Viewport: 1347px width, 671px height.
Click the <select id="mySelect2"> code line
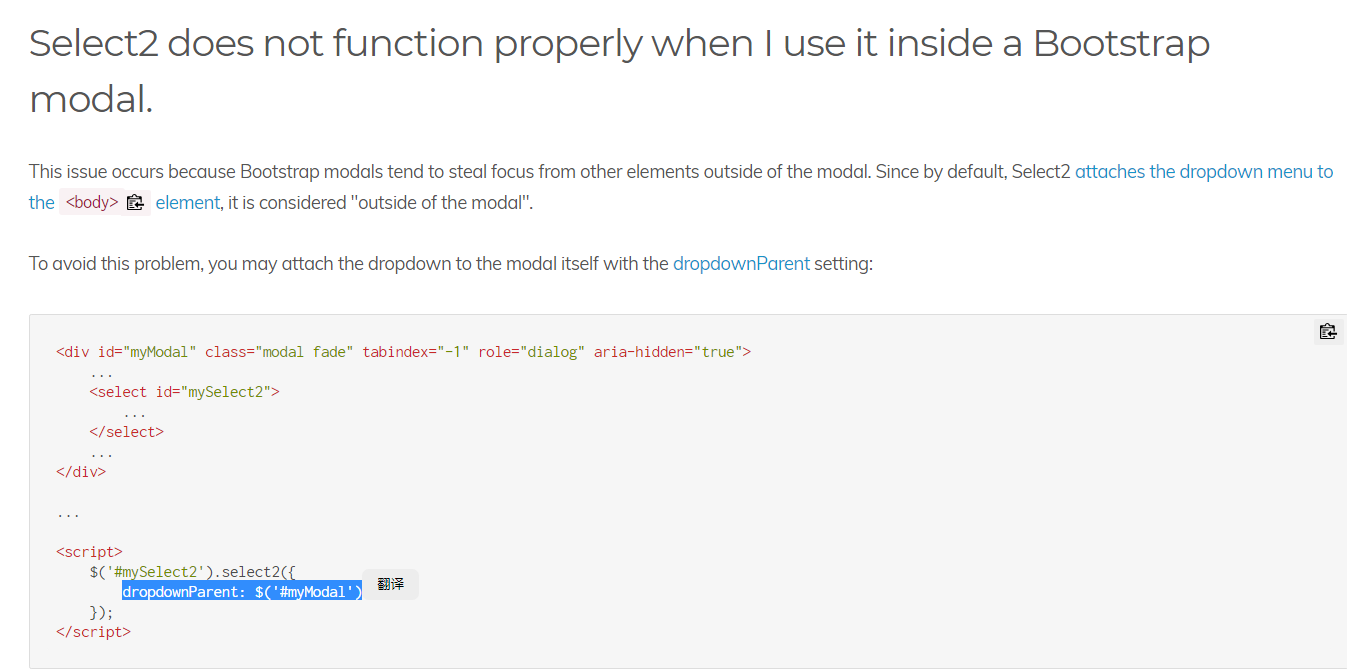pyautogui.click(x=184, y=392)
